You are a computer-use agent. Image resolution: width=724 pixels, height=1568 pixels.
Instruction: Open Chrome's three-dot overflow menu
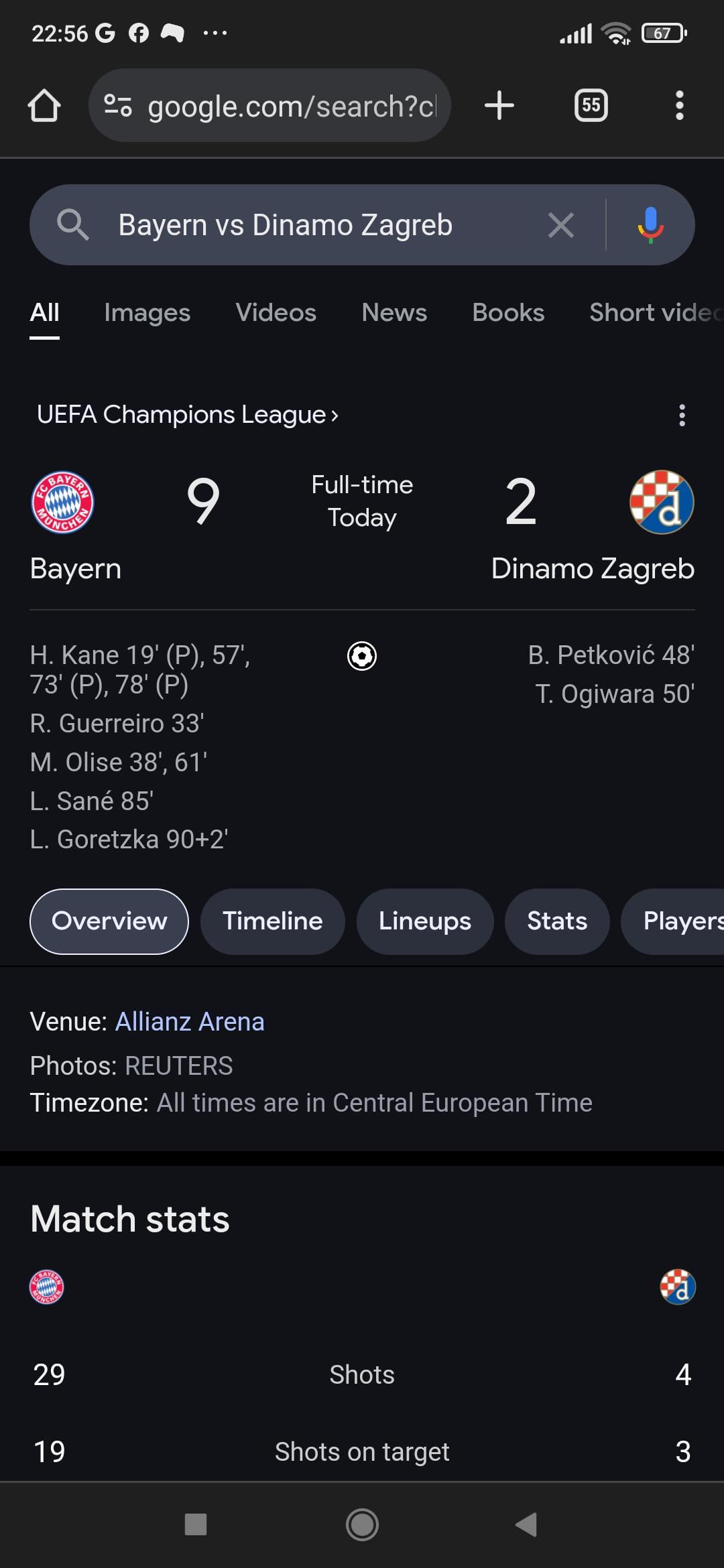(679, 106)
